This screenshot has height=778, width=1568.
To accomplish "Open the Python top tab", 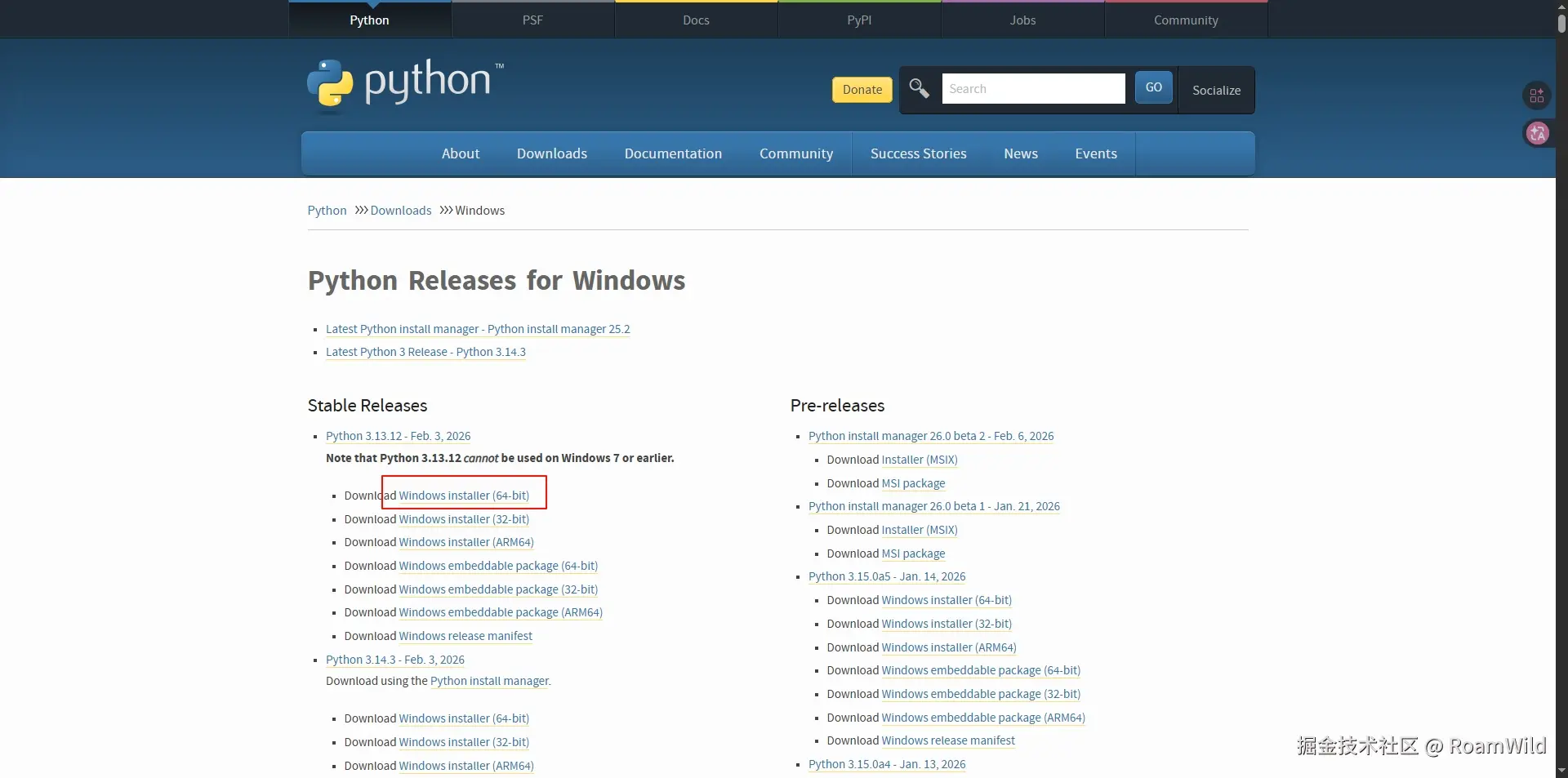I will pyautogui.click(x=370, y=20).
